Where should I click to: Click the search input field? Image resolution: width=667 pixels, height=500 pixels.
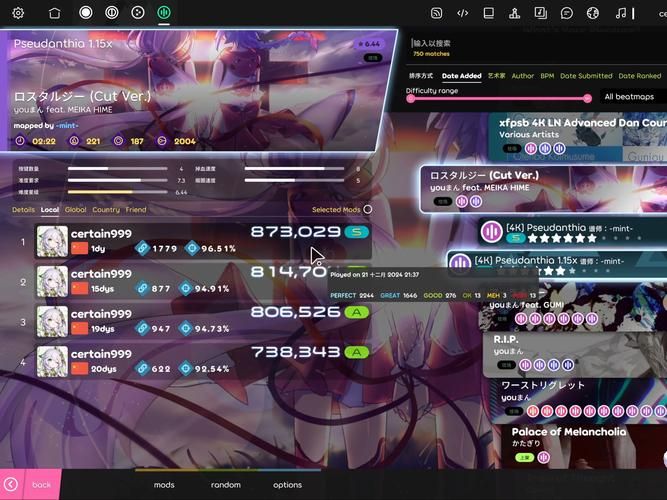tap(538, 43)
